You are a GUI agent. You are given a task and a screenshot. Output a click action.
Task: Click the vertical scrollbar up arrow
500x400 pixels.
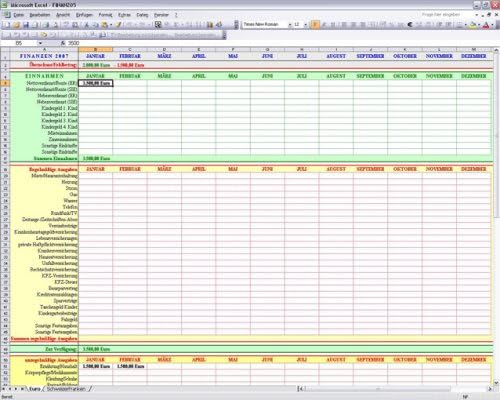[496, 50]
